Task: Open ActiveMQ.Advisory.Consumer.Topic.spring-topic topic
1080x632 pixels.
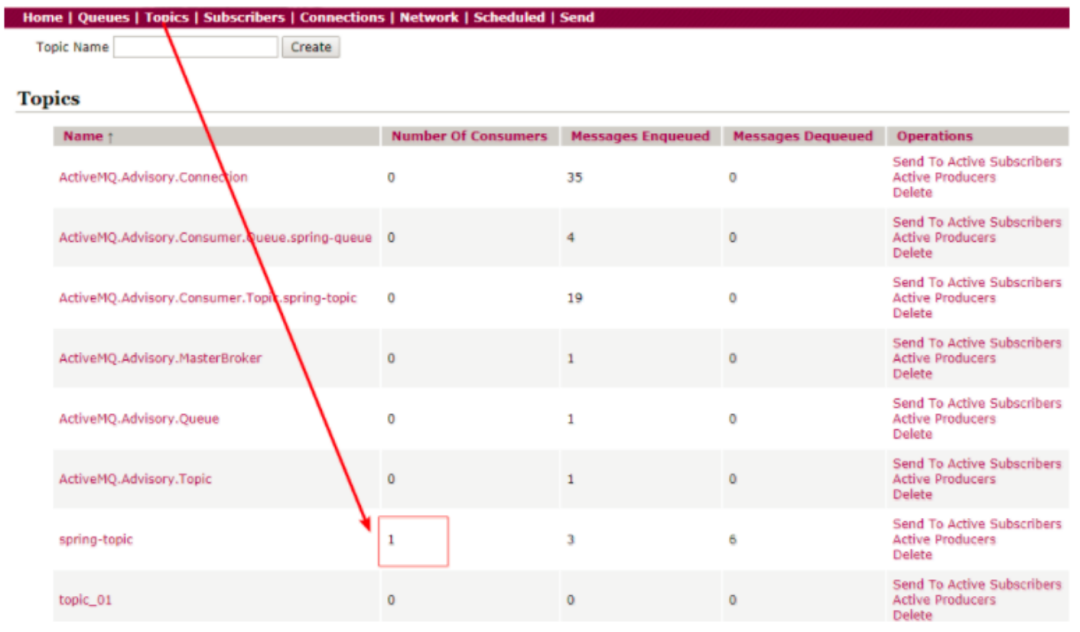Action: [207, 298]
